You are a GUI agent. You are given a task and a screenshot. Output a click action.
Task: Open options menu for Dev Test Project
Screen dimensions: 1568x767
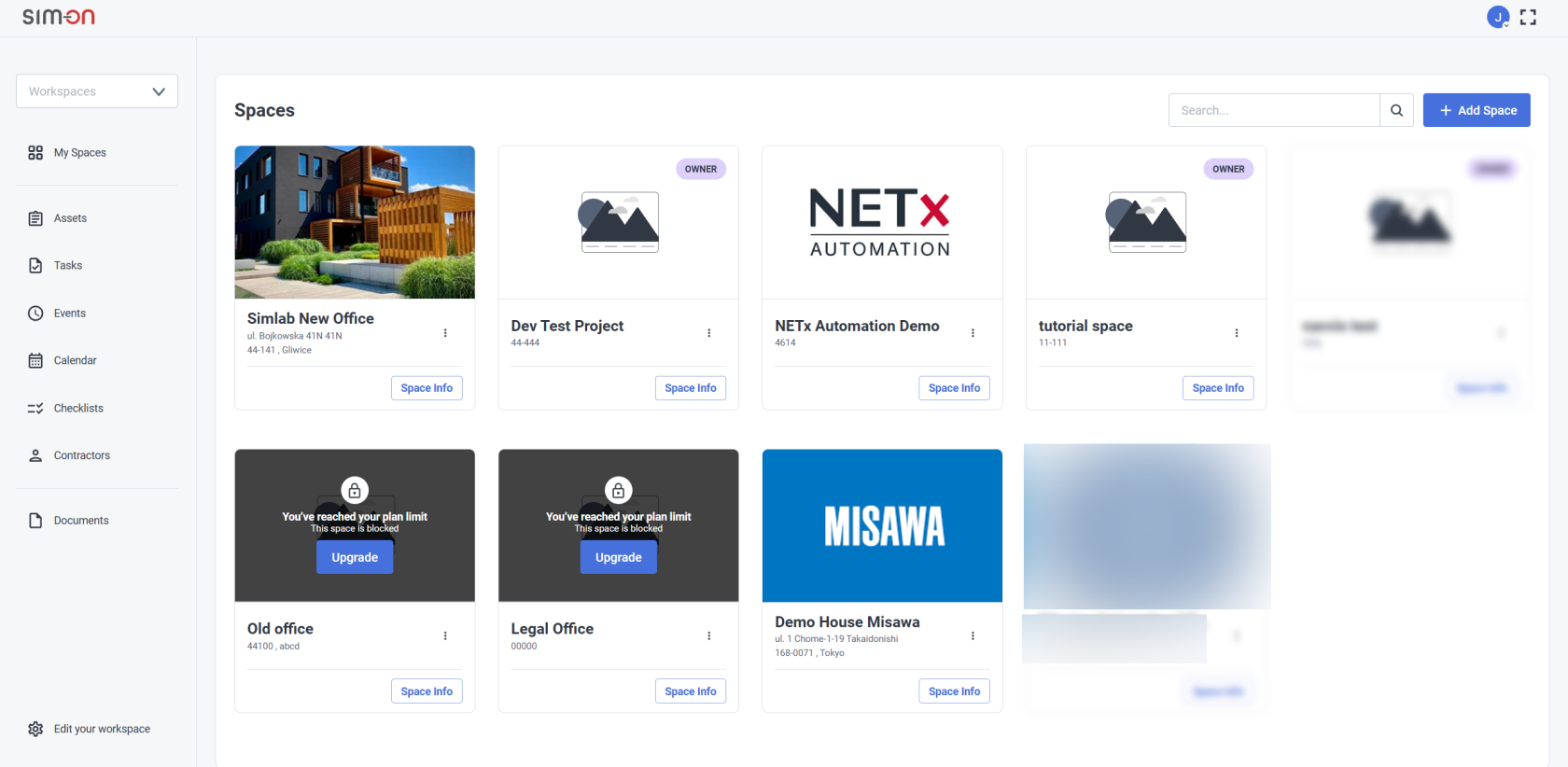[x=709, y=333]
